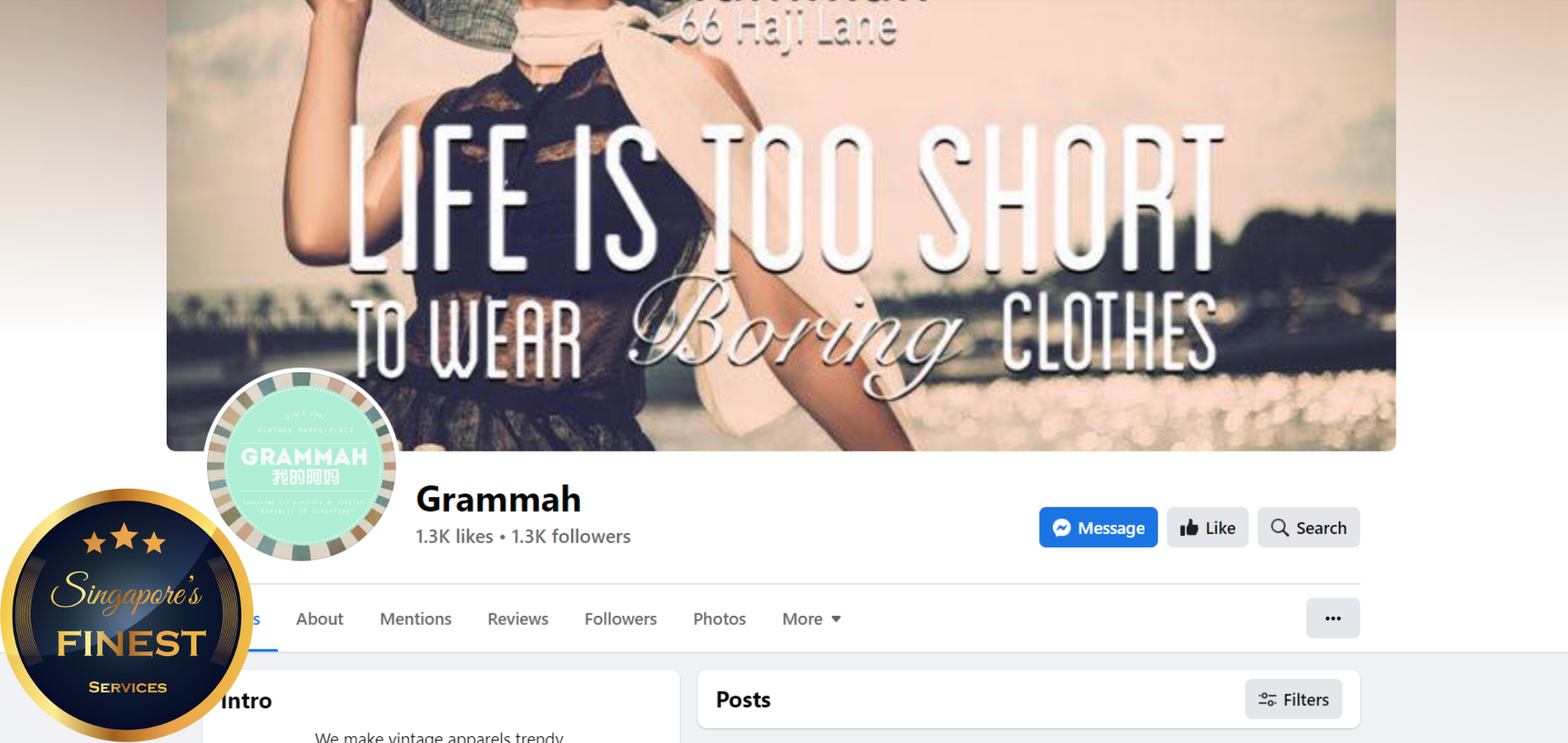1568x743 pixels.
Task: Open the Grammah round profile picture
Action: point(301,466)
